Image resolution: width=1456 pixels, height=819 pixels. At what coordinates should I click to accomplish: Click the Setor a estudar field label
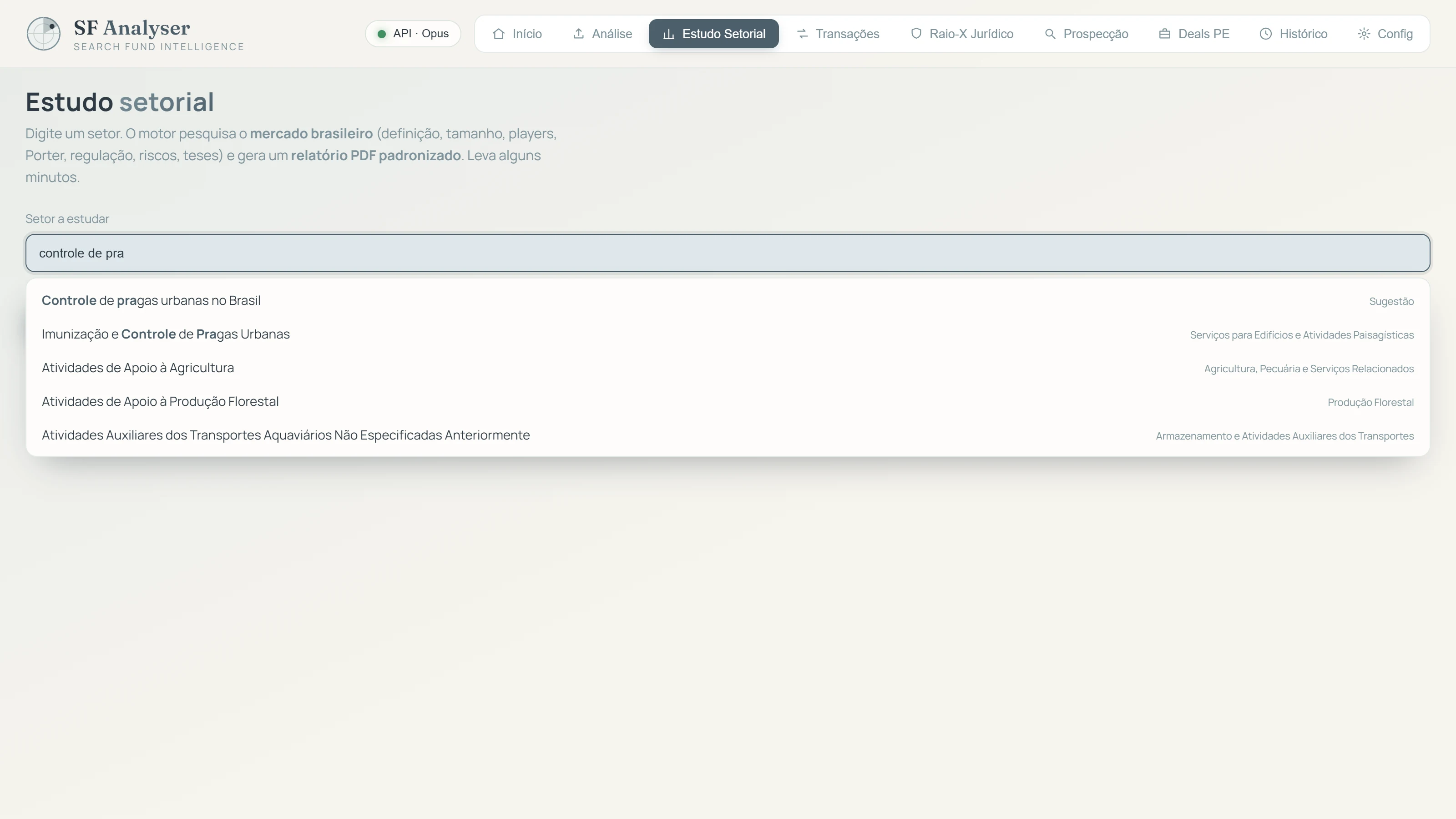67,219
